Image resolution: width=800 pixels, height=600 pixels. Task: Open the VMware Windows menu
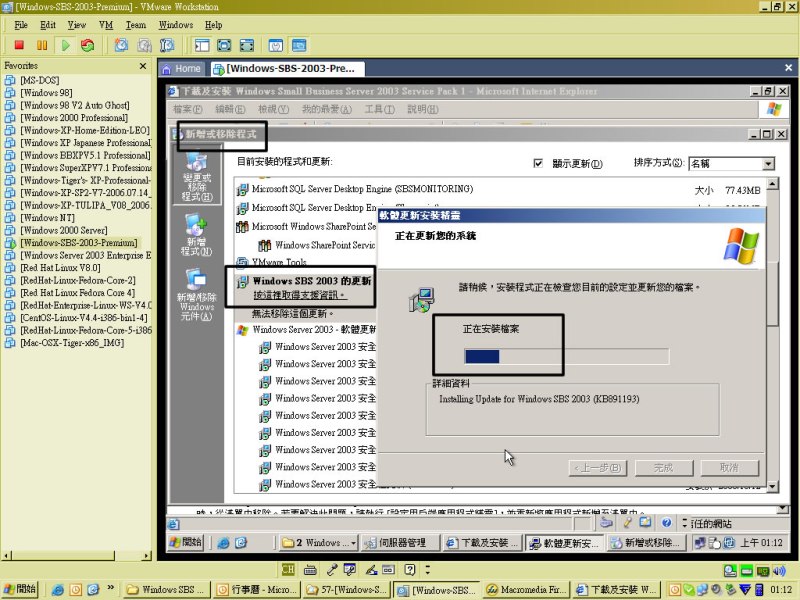coord(176,24)
